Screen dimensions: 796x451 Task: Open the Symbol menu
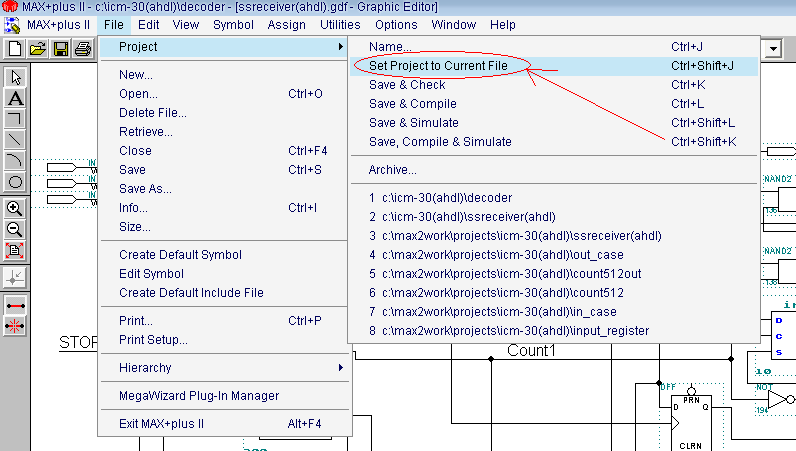233,25
